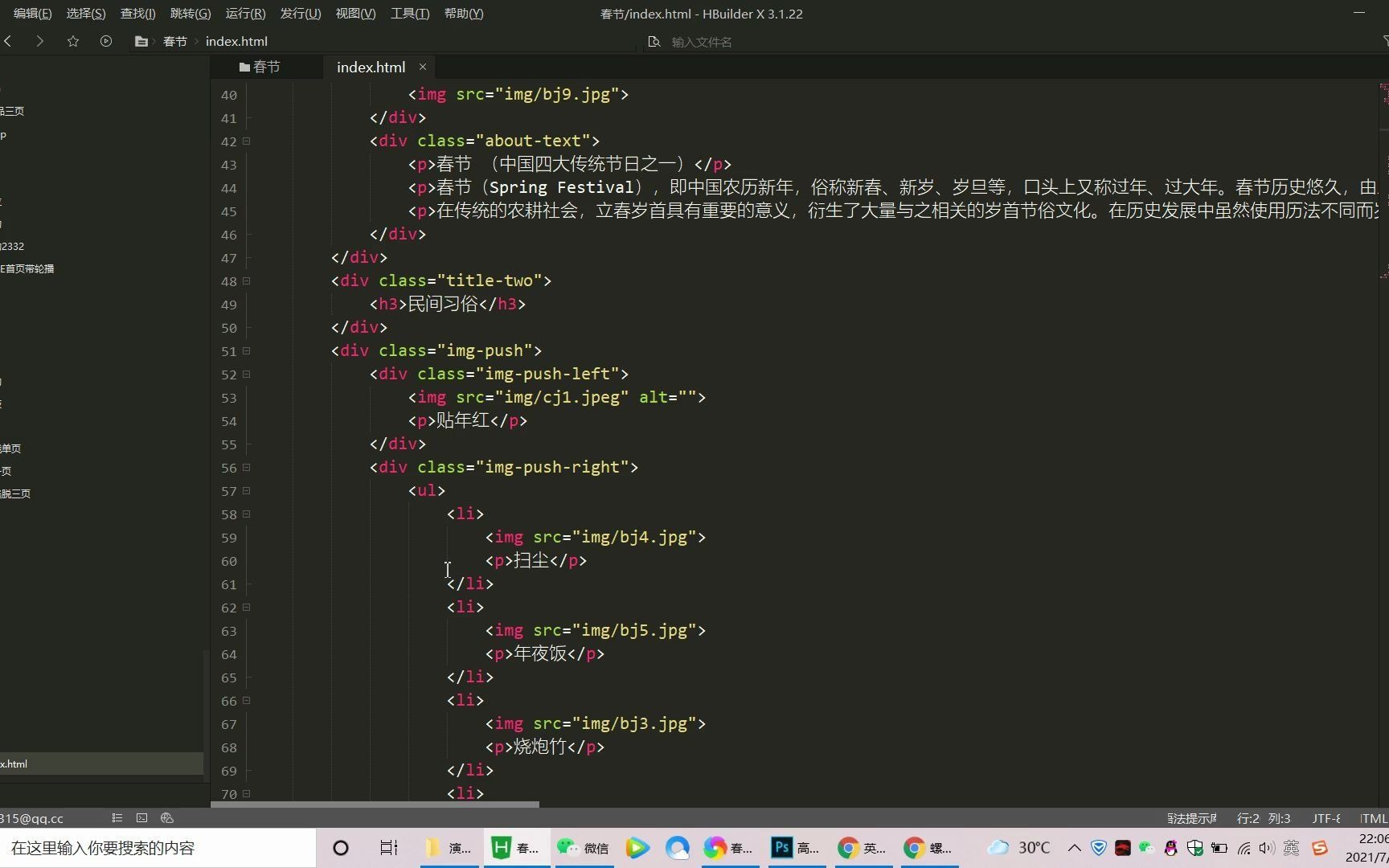The image size is (1389, 868).
Task: Open the second Chrome window 螺... on taskbar
Action: [x=928, y=848]
